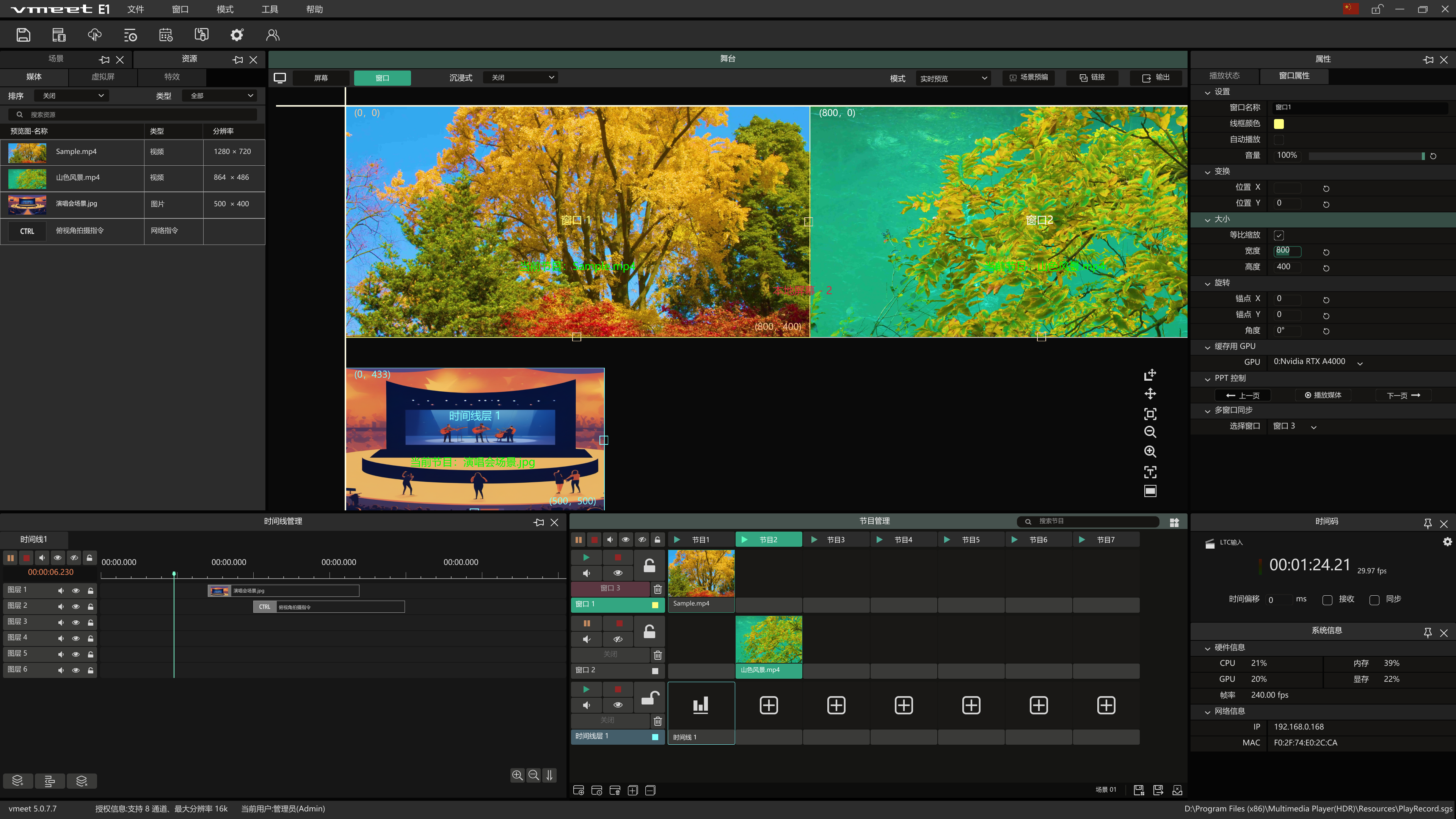Switch to the 虚拟屏 tab
The image size is (1456, 819).
[x=103, y=77]
